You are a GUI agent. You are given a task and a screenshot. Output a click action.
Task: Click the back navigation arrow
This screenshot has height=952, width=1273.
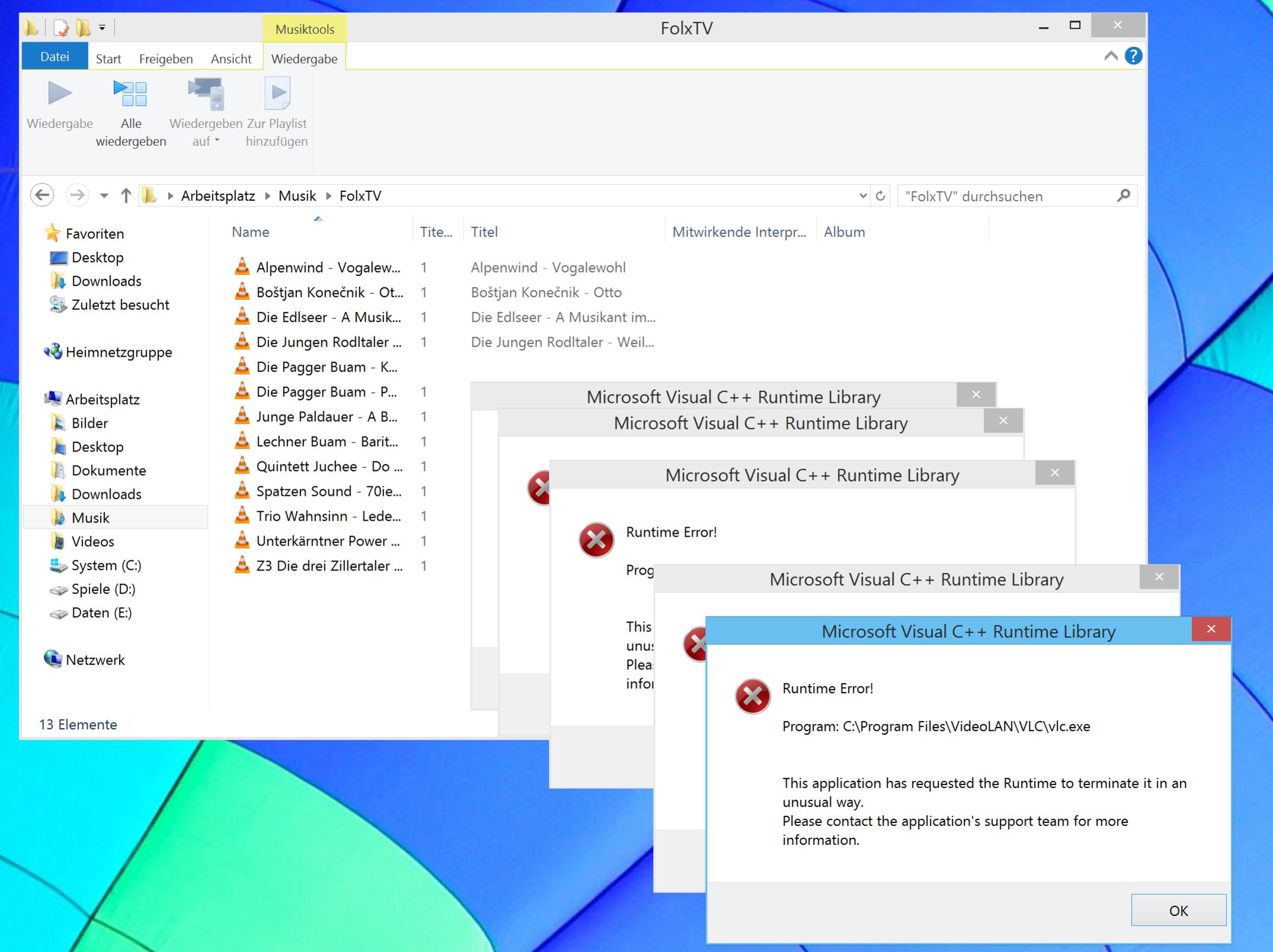click(x=42, y=195)
